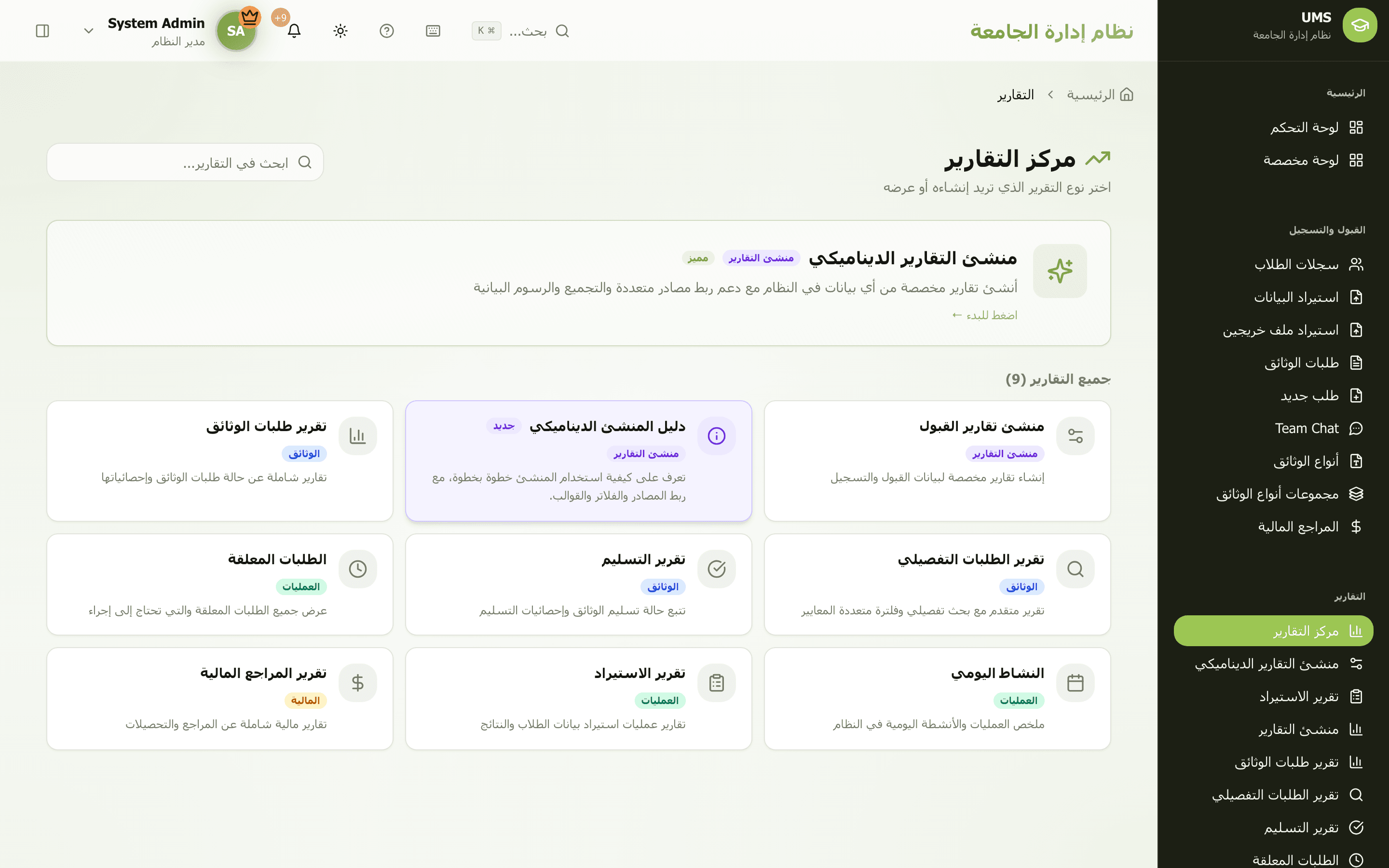Click the جديد badge on the guide card
Screen dimensions: 1389x868
504,426
